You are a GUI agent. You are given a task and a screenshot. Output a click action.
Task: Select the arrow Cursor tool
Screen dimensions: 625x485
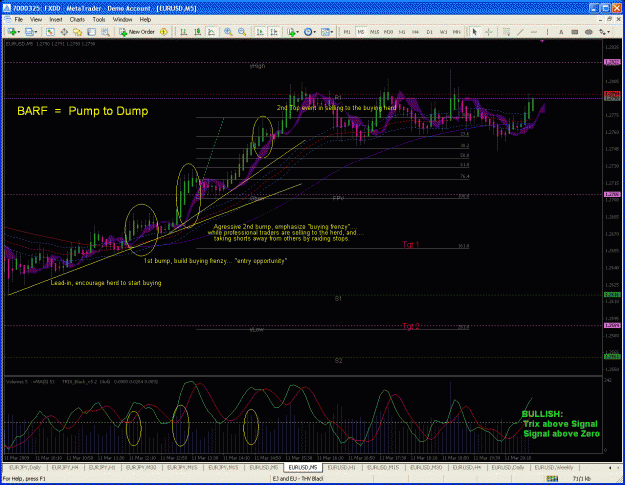pos(474,32)
